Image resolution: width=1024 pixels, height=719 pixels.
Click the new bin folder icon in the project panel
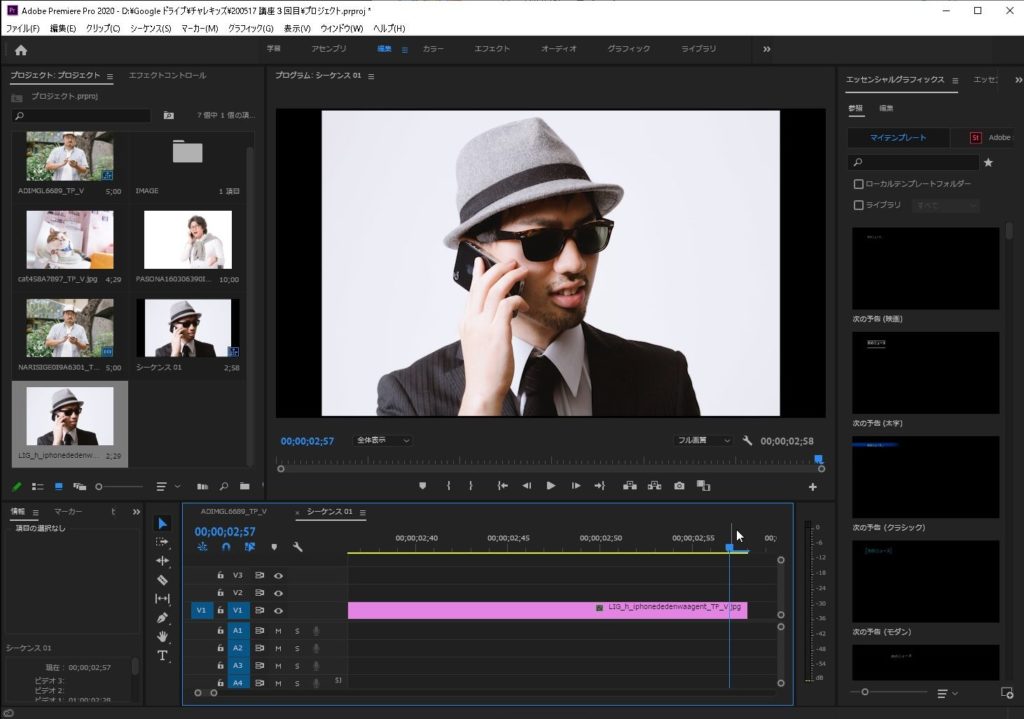[x=245, y=487]
